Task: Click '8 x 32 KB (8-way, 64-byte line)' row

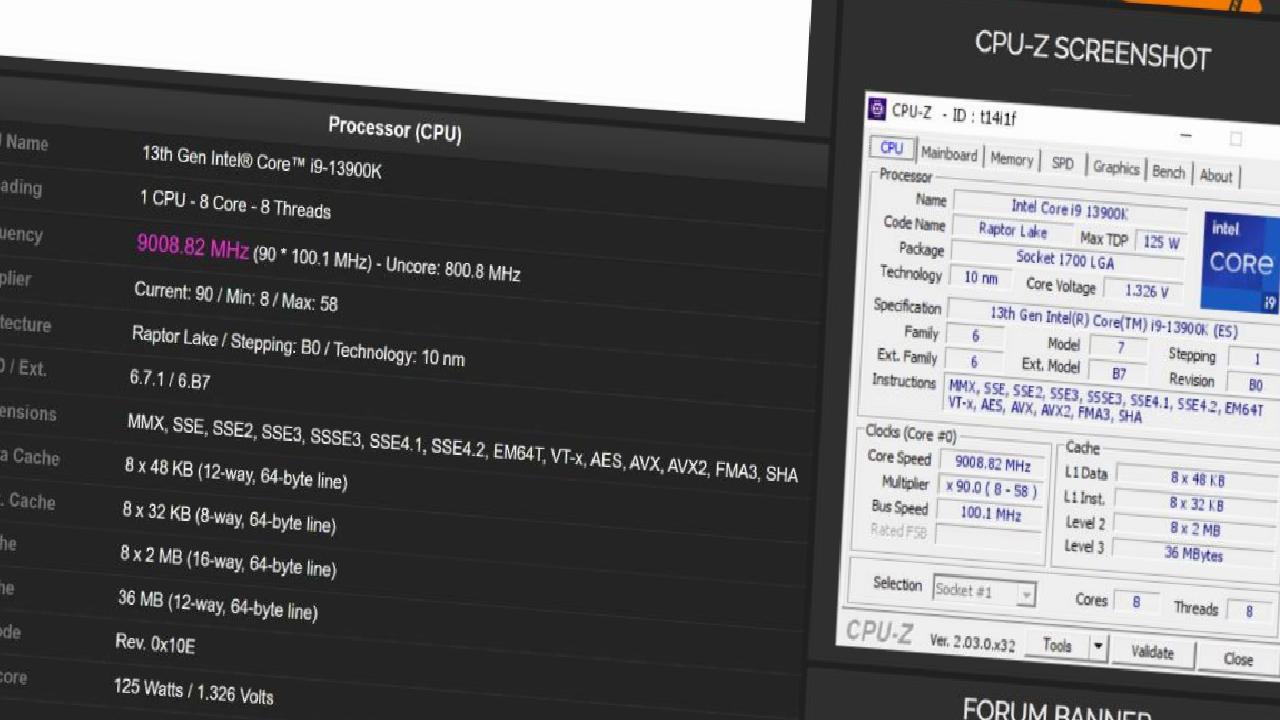Action: [229, 517]
